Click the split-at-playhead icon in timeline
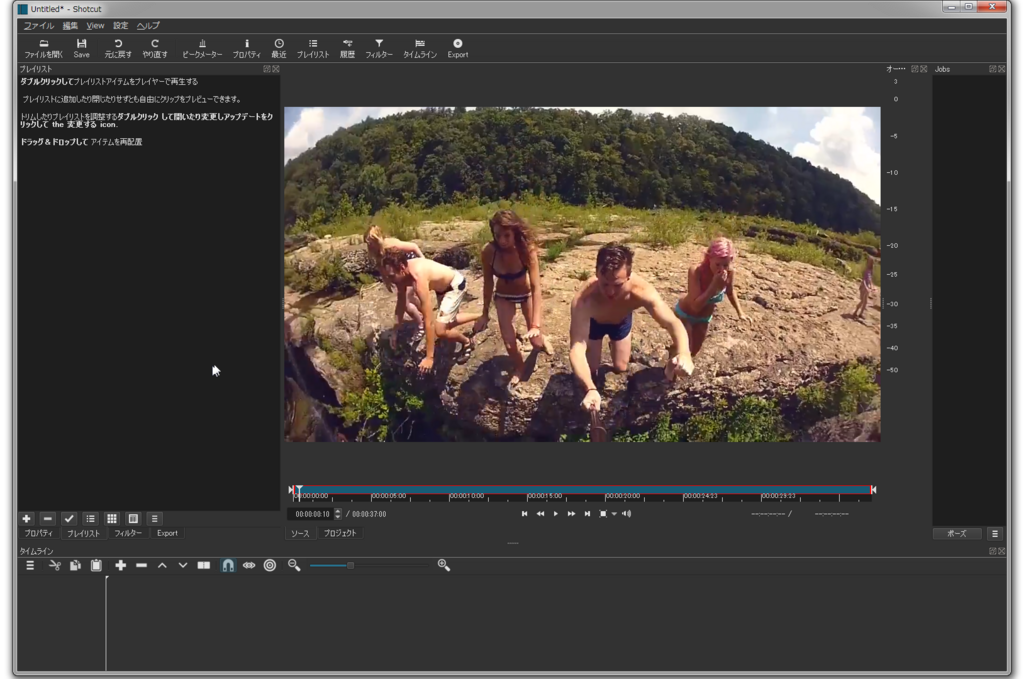This screenshot has width=1024, height=679. (x=204, y=565)
